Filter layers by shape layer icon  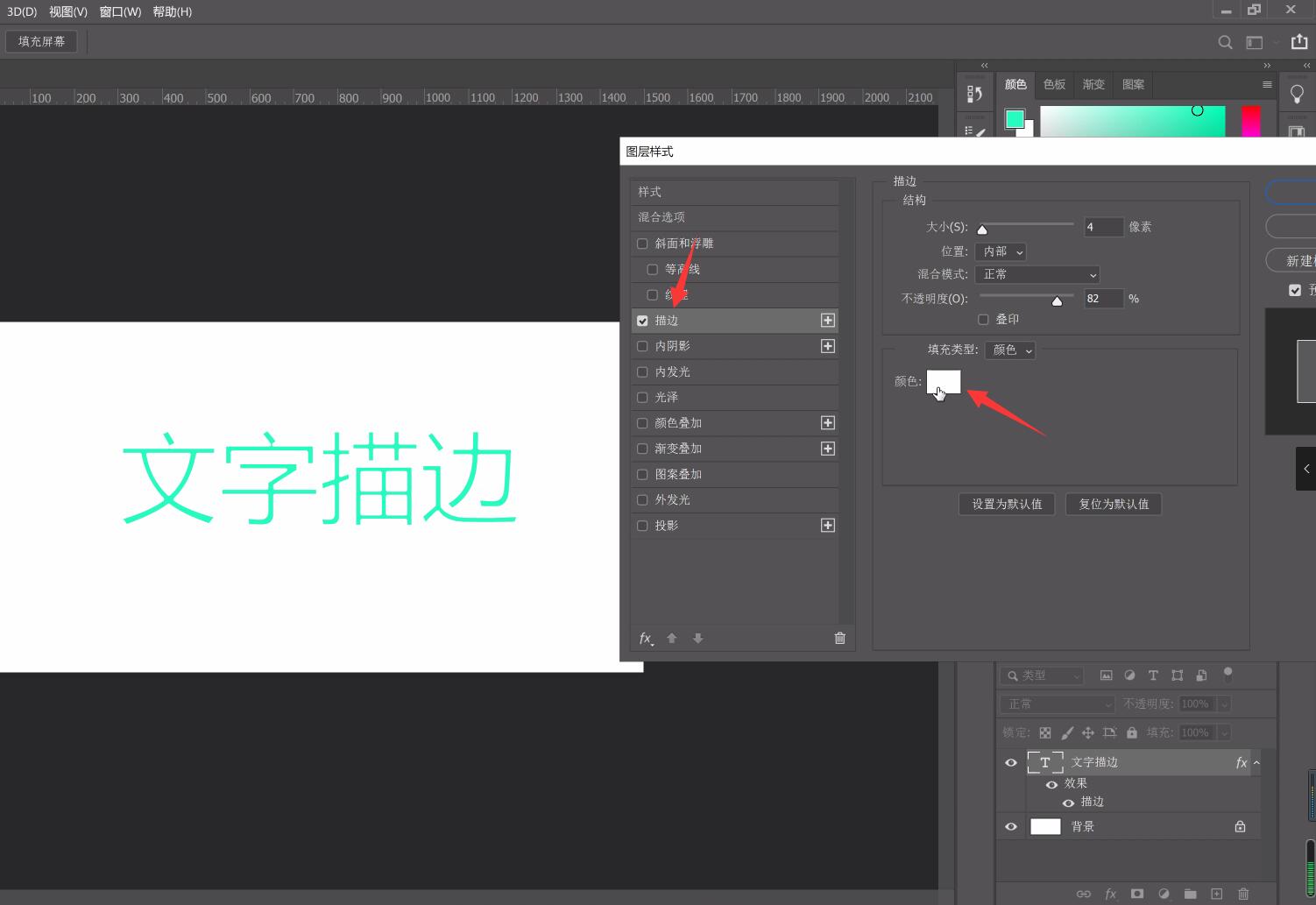1178,675
